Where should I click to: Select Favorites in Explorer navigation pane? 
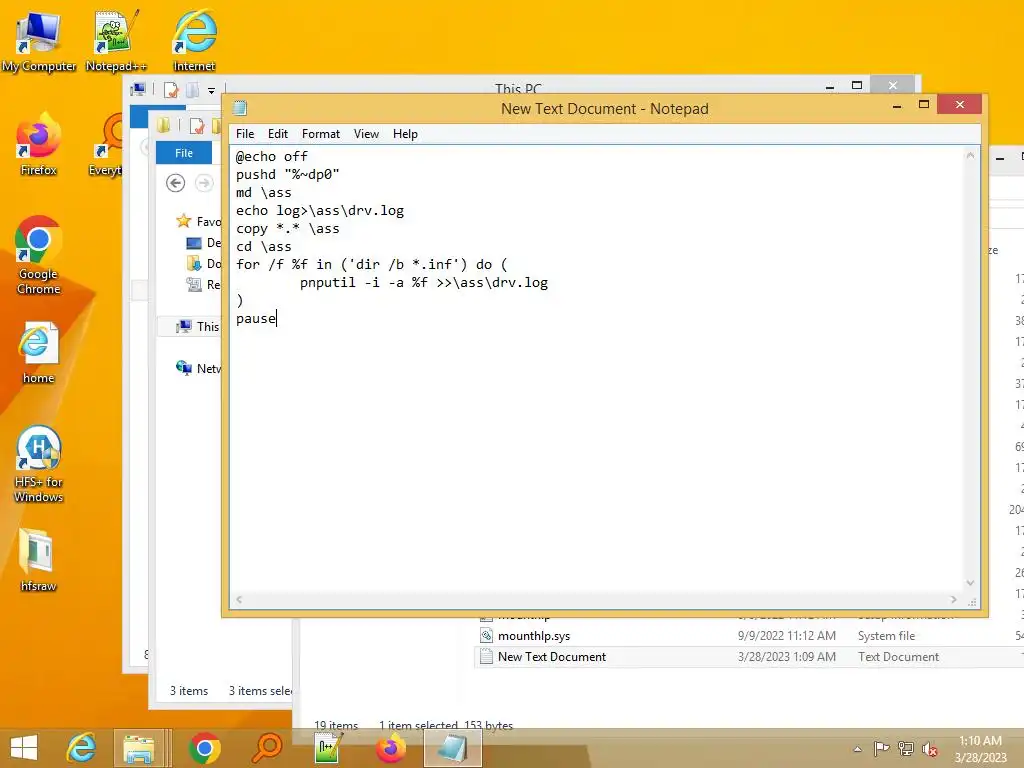[x=200, y=221]
